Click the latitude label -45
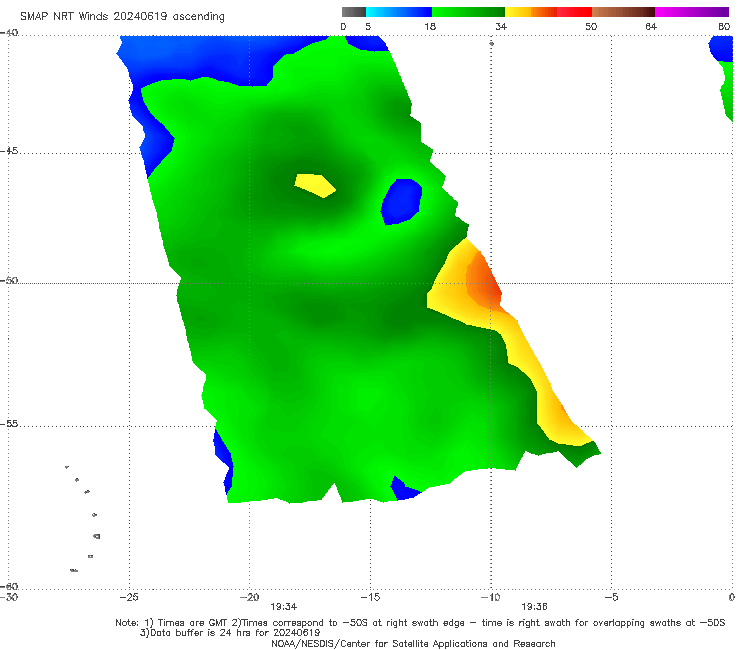The height and width of the screenshot is (650, 740). tap(9, 151)
